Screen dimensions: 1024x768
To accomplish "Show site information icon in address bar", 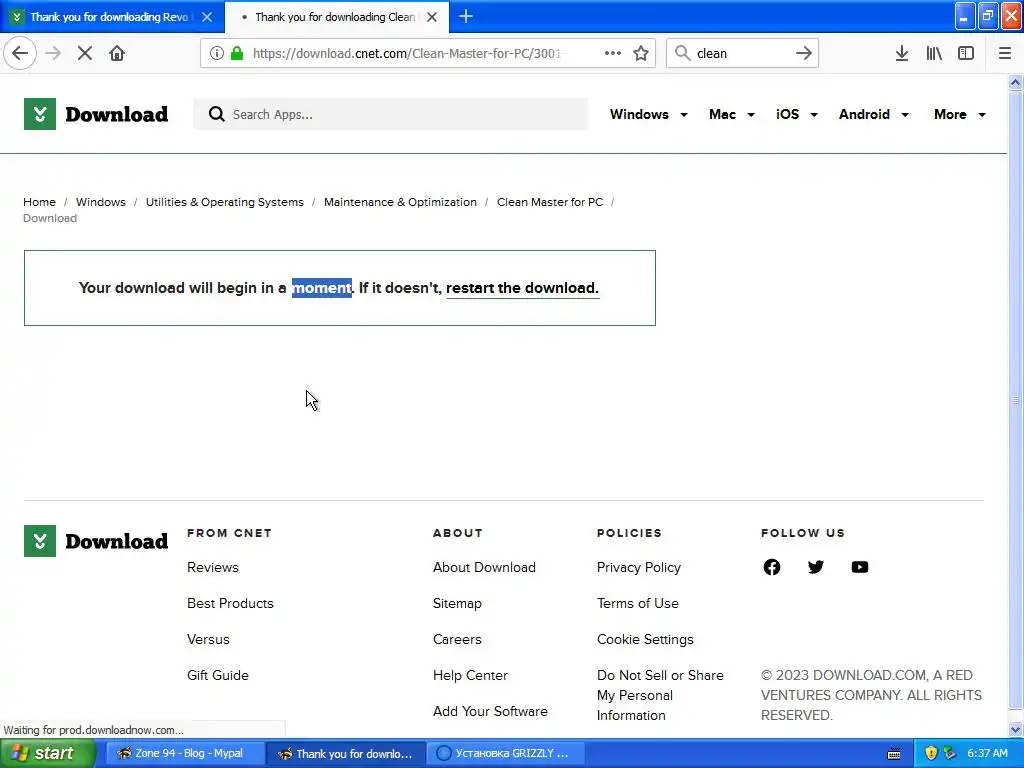I will pos(217,53).
